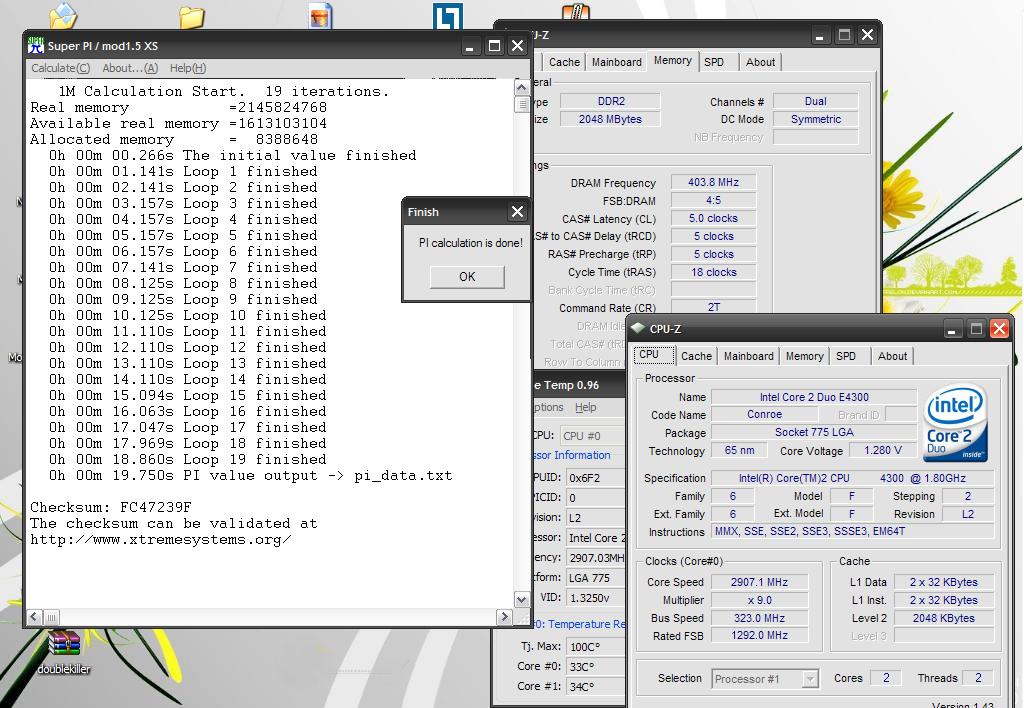Click the blue bracket desktop icon at top
Screen dimensions: 1024x708
click(447, 16)
